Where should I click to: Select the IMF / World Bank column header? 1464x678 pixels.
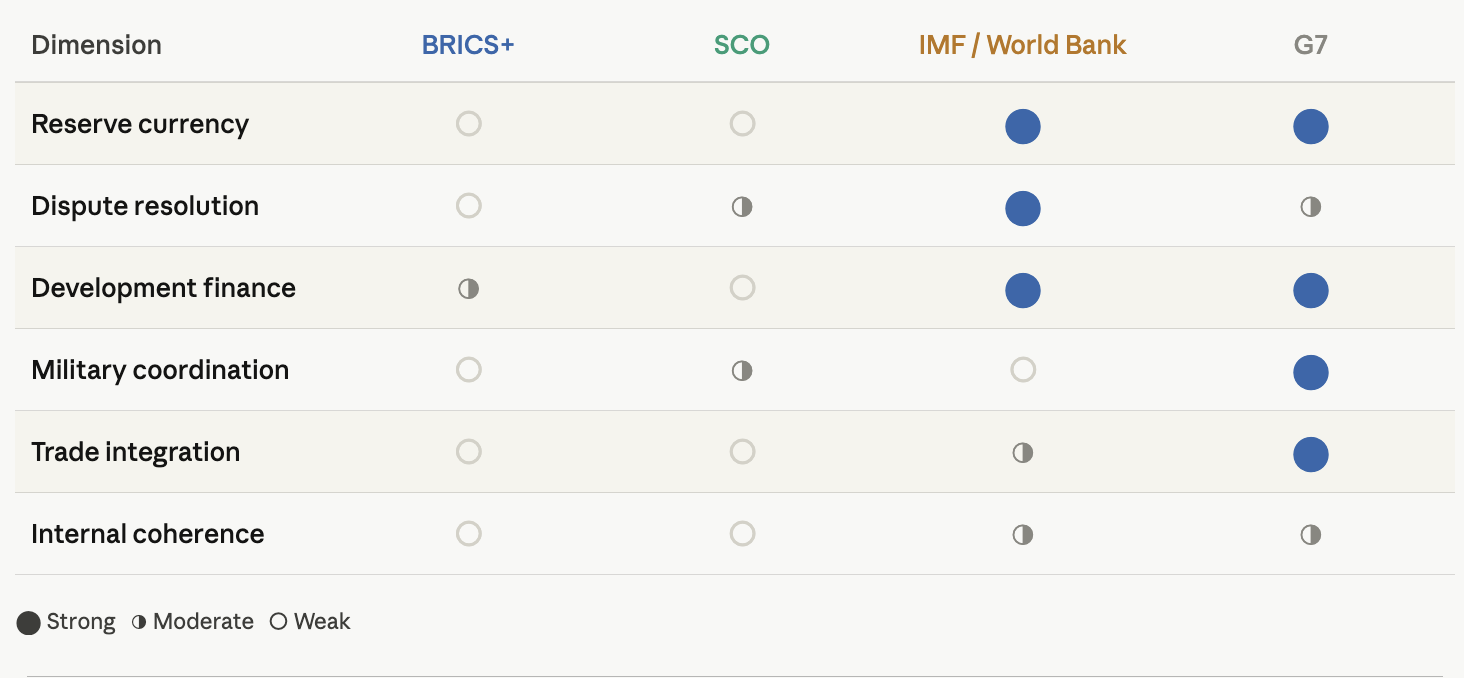point(1022,45)
